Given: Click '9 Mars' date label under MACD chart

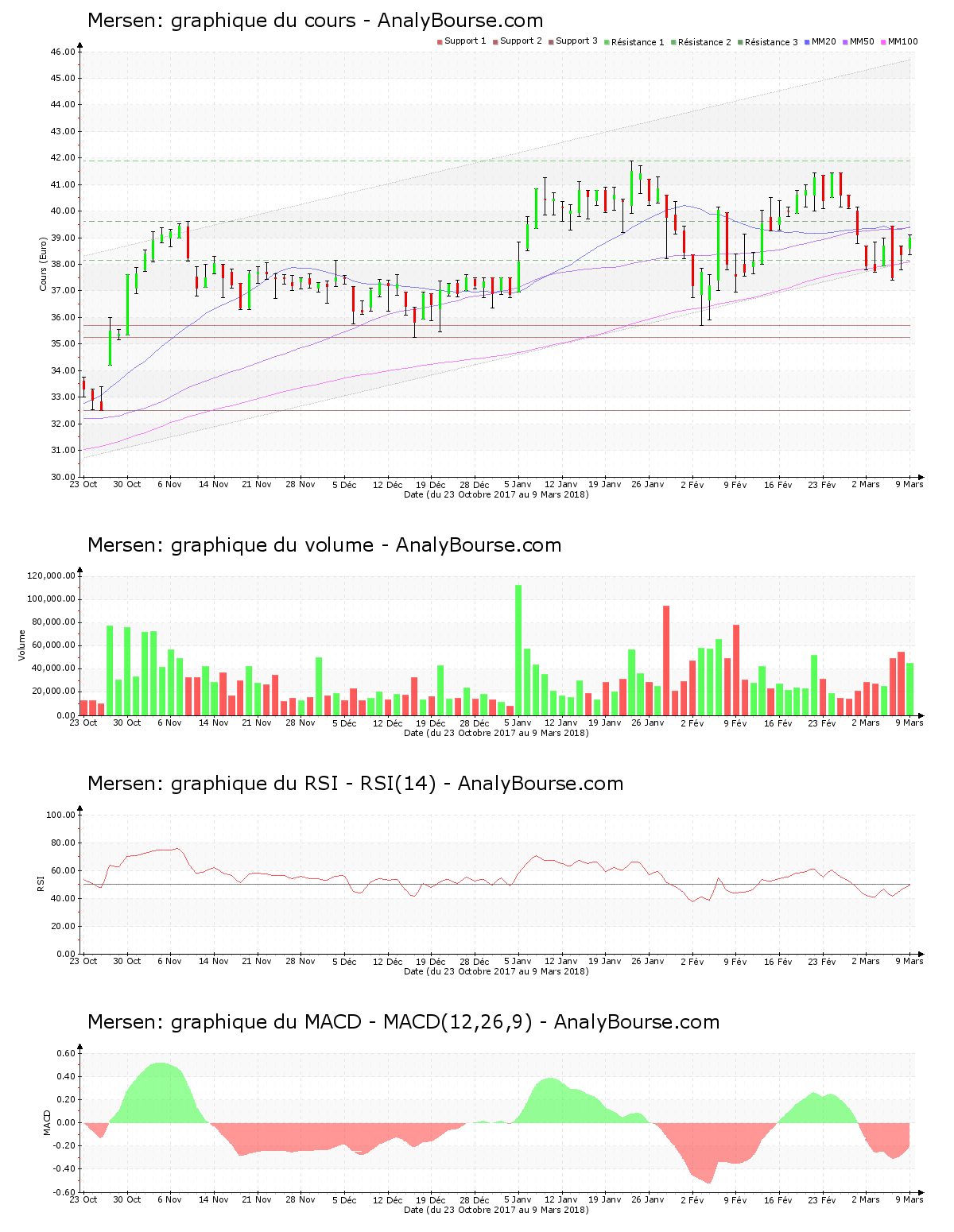Looking at the screenshot, I should (x=909, y=1199).
